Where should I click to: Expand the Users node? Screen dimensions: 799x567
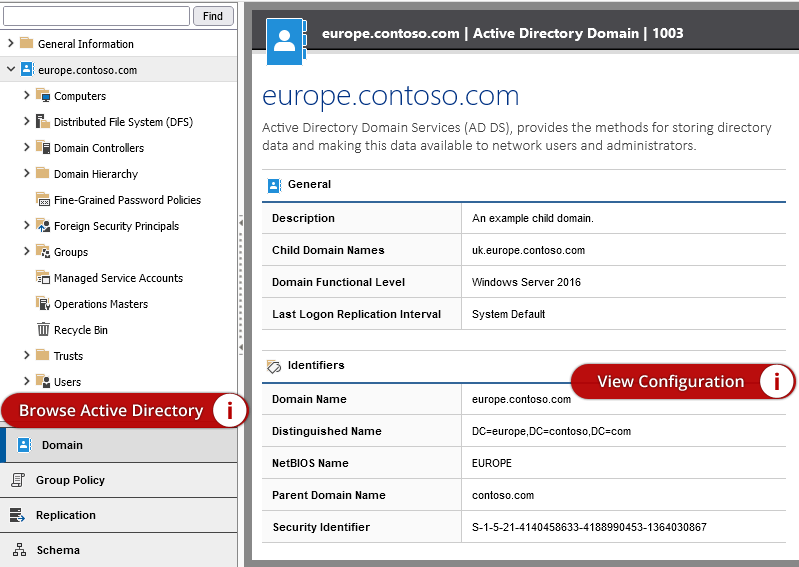coord(26,381)
